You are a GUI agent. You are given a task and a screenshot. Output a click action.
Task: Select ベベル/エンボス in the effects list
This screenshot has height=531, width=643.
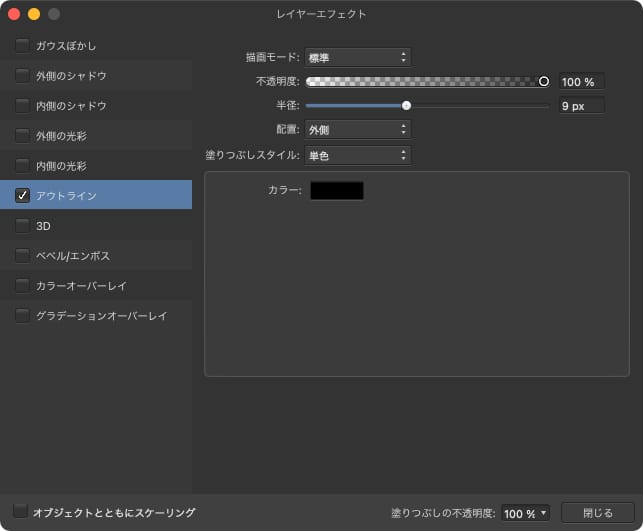coord(73,255)
